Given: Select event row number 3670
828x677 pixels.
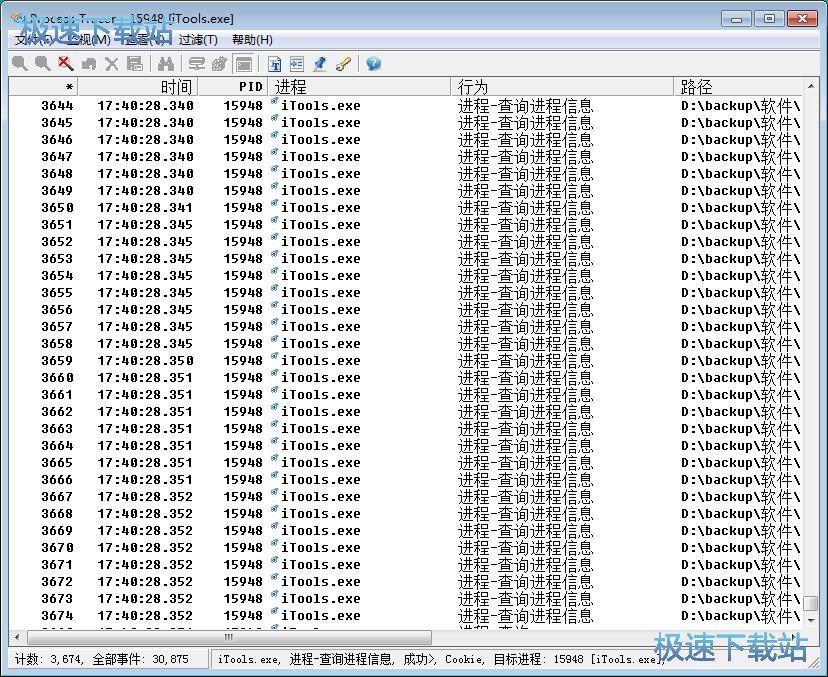Looking at the screenshot, I should click(57, 548).
